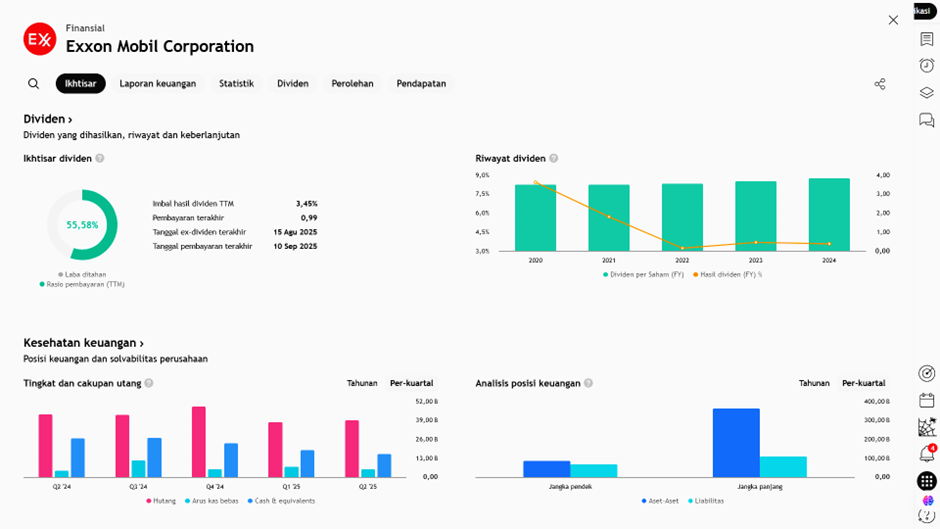Switch to the Statistik tab
The height and width of the screenshot is (529, 940).
[x=237, y=84]
